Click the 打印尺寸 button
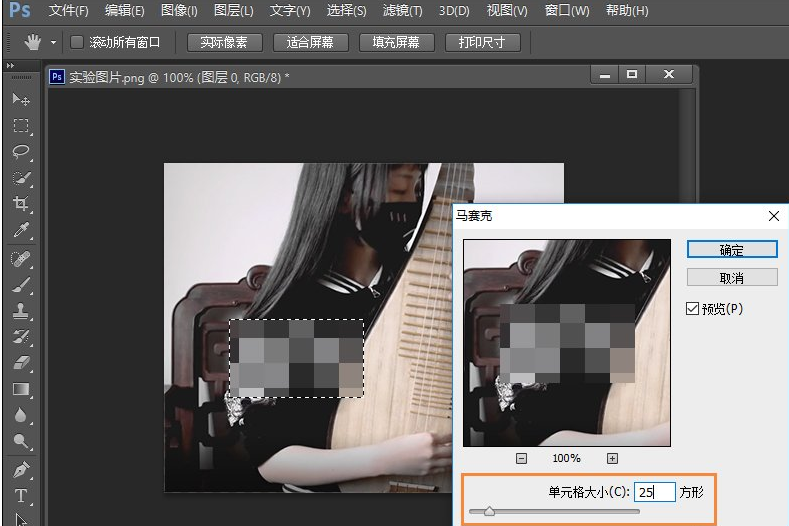The image size is (789, 526). [483, 42]
